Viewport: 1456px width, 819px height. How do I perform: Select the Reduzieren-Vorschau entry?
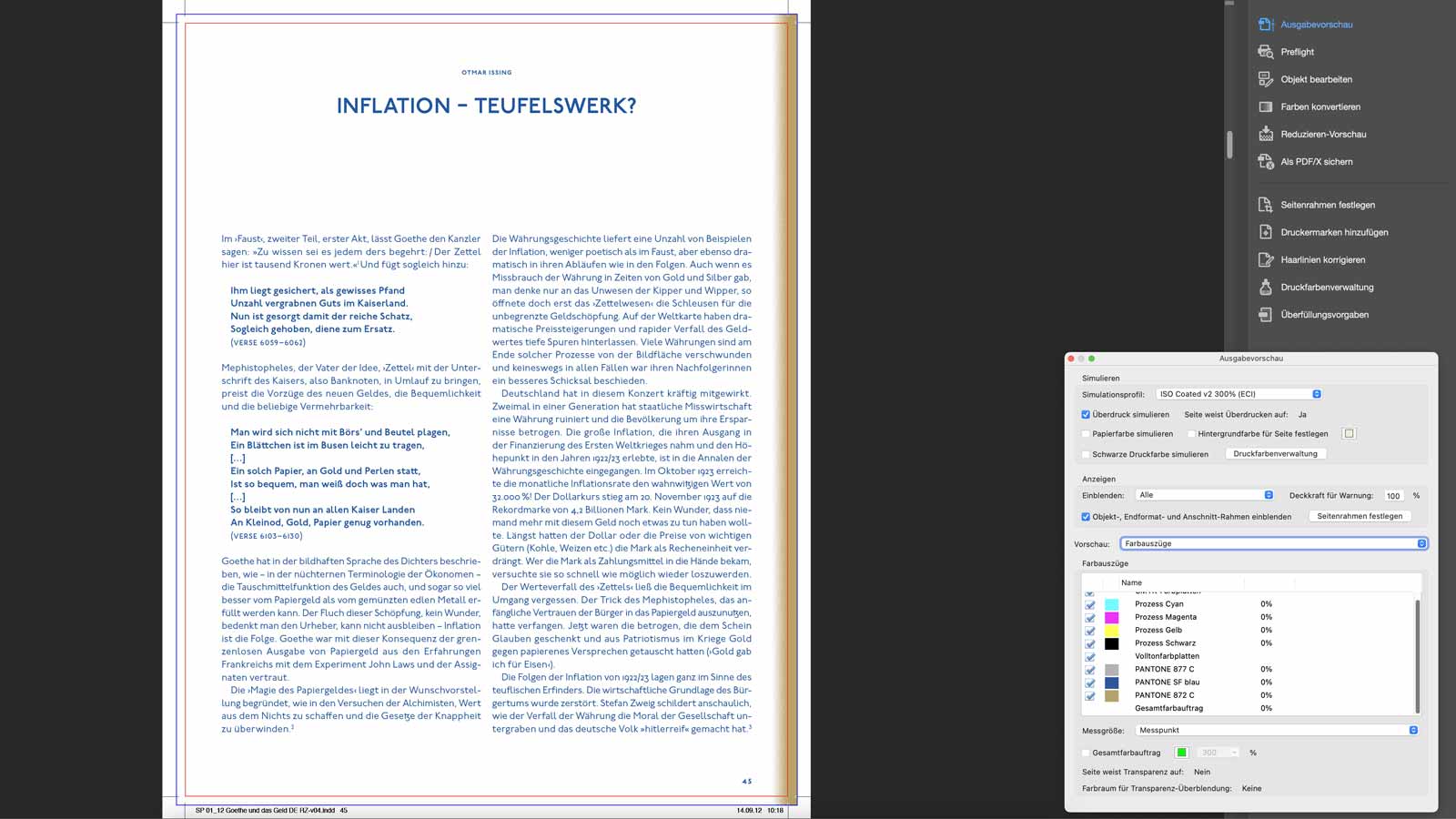1323,134
